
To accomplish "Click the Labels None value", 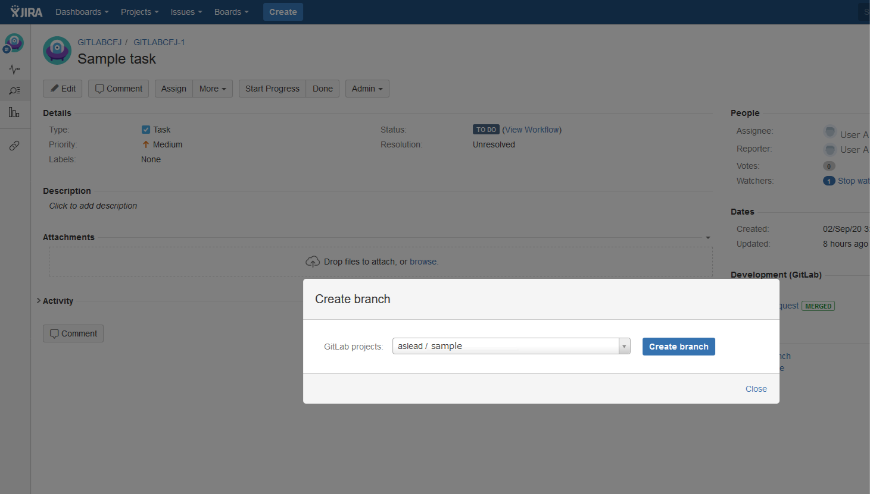I will pyautogui.click(x=151, y=159).
